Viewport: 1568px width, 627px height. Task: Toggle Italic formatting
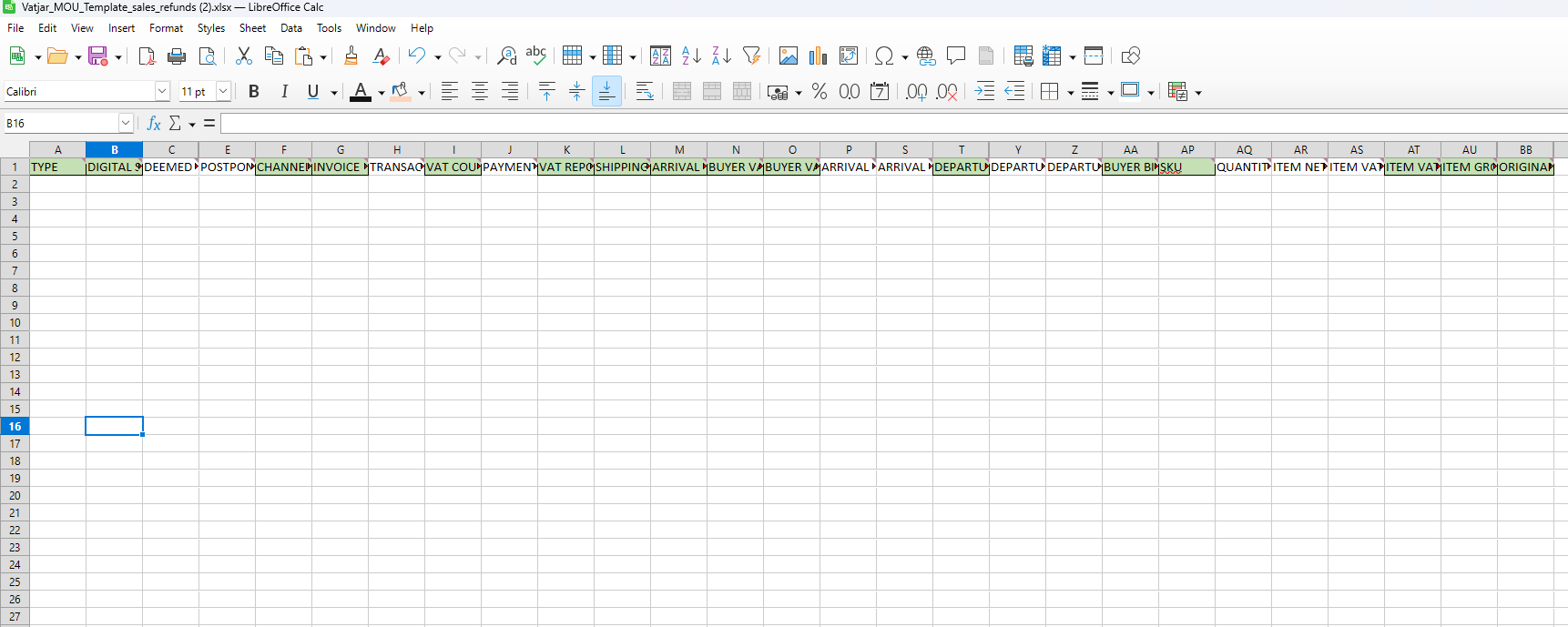tap(284, 91)
